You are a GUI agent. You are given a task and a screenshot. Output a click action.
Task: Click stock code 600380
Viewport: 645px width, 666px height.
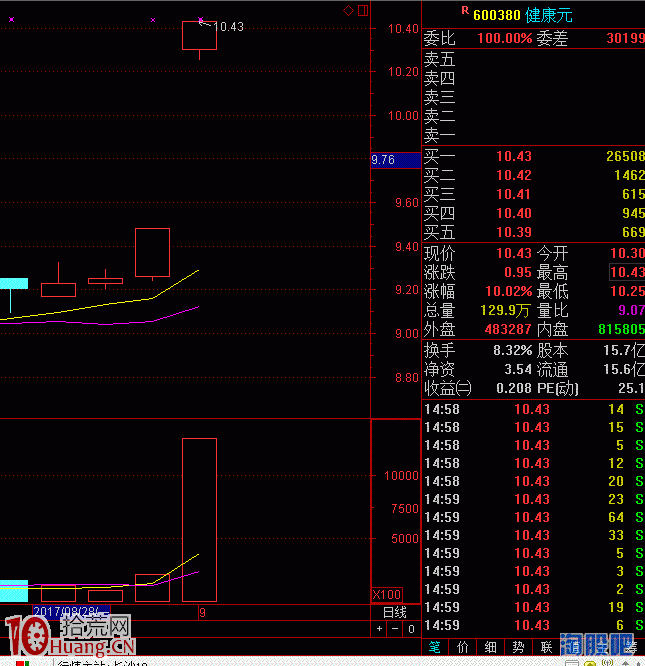point(497,15)
